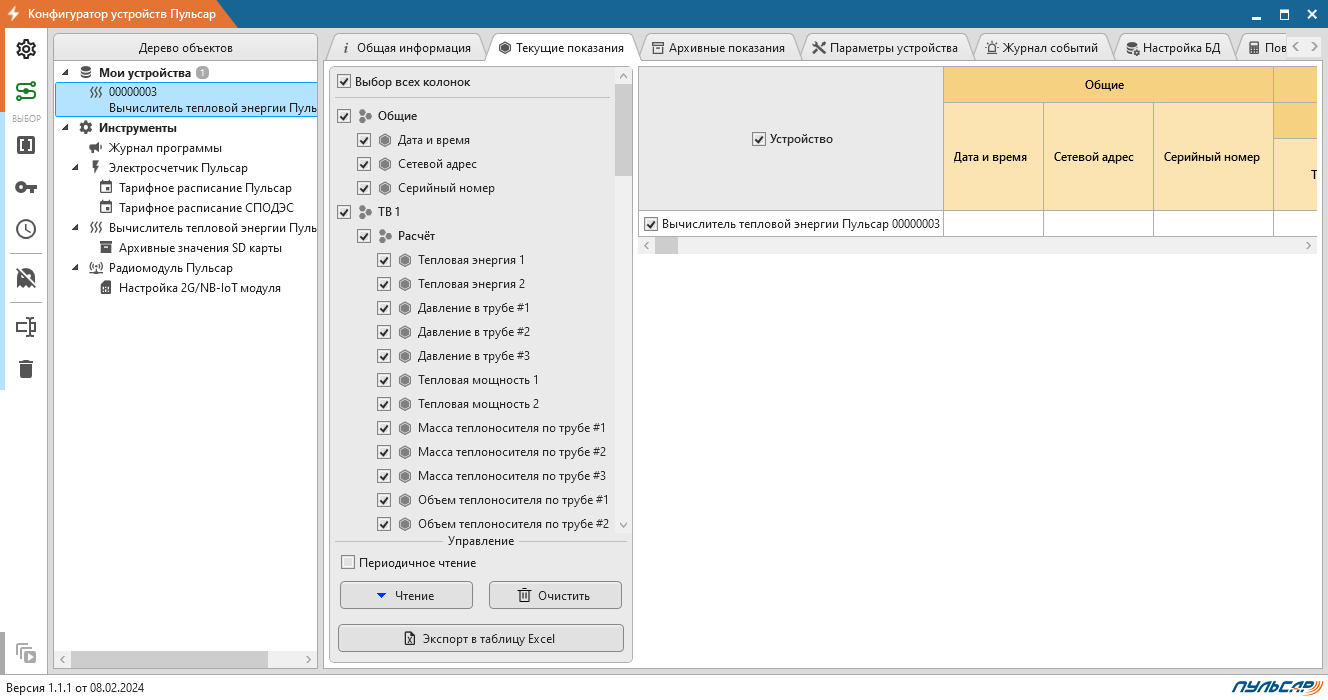The image size is (1328, 700).
Task: Click Экспорт в таблицу Excel button
Action: coord(481,638)
